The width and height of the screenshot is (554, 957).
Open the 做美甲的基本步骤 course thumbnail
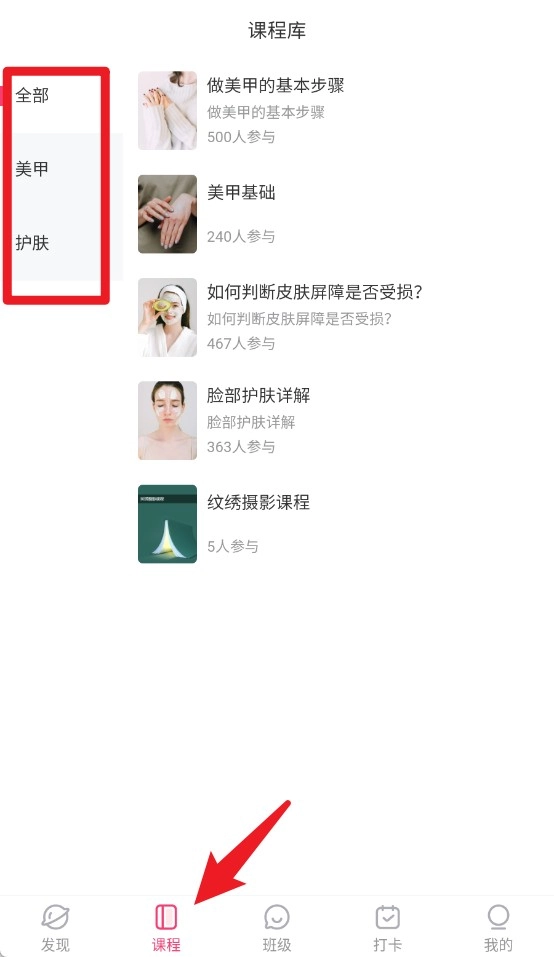[167, 110]
